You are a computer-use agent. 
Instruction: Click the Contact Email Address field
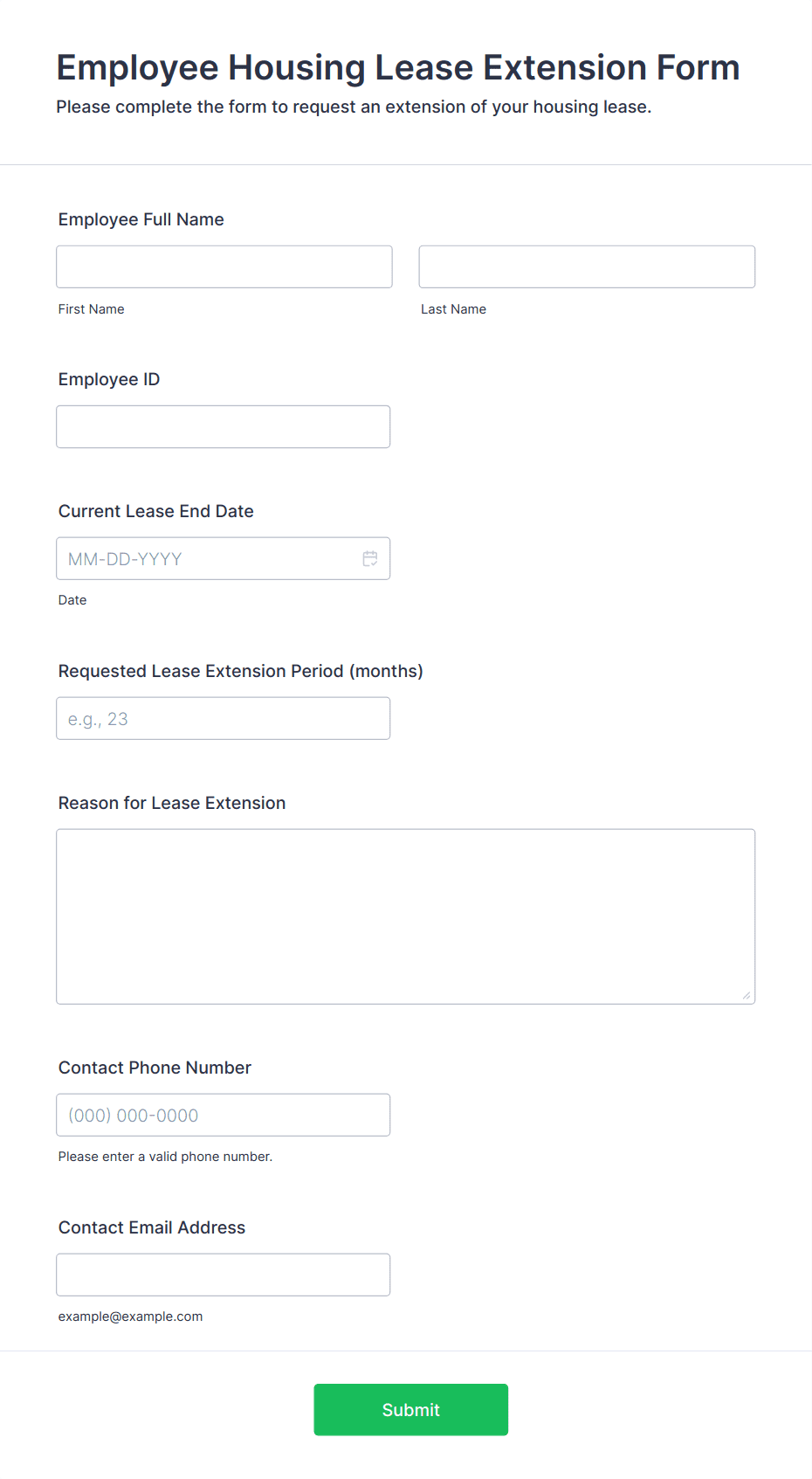[x=224, y=1275]
